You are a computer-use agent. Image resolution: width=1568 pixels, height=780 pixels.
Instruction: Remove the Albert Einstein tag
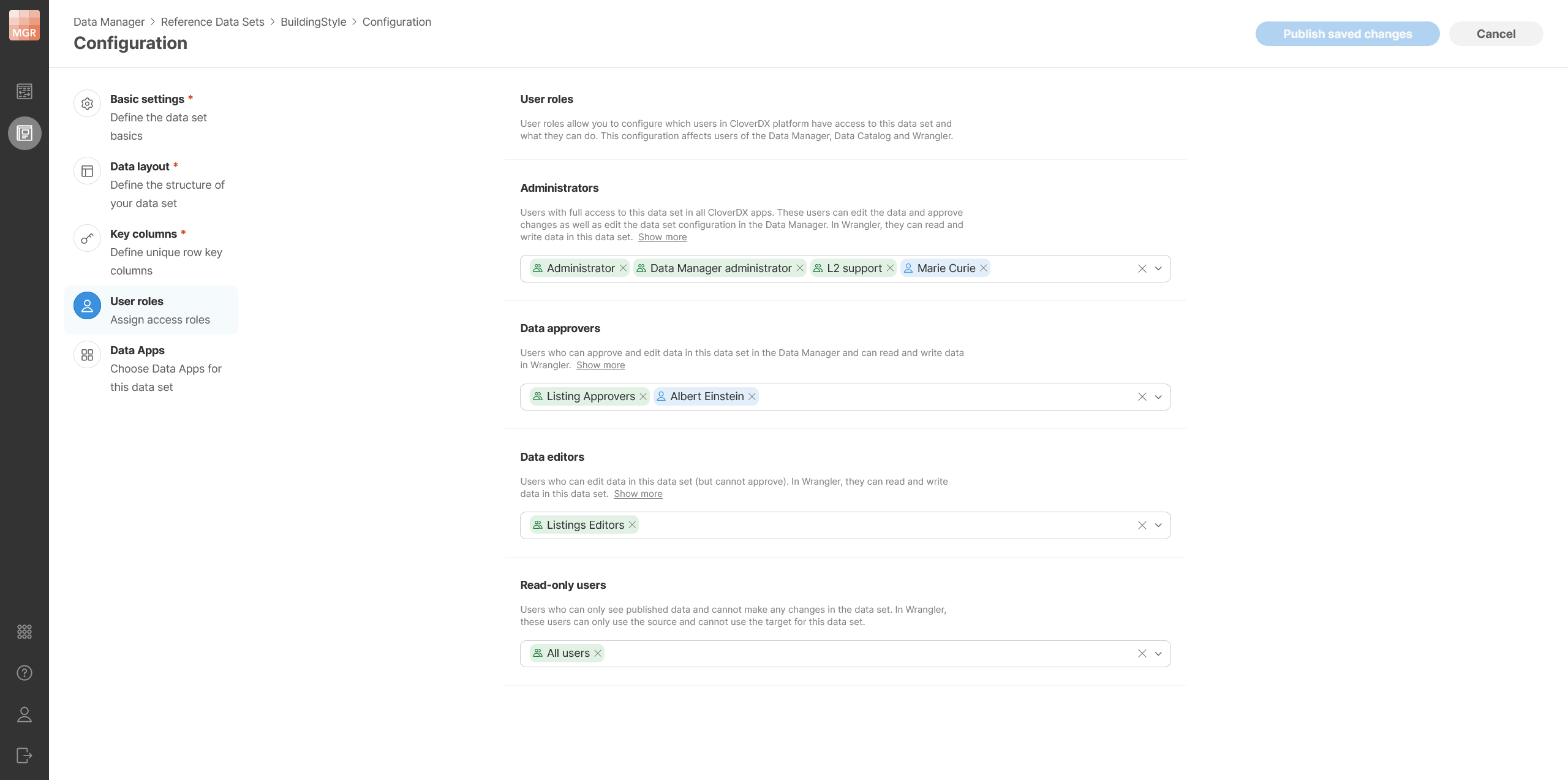tap(752, 396)
